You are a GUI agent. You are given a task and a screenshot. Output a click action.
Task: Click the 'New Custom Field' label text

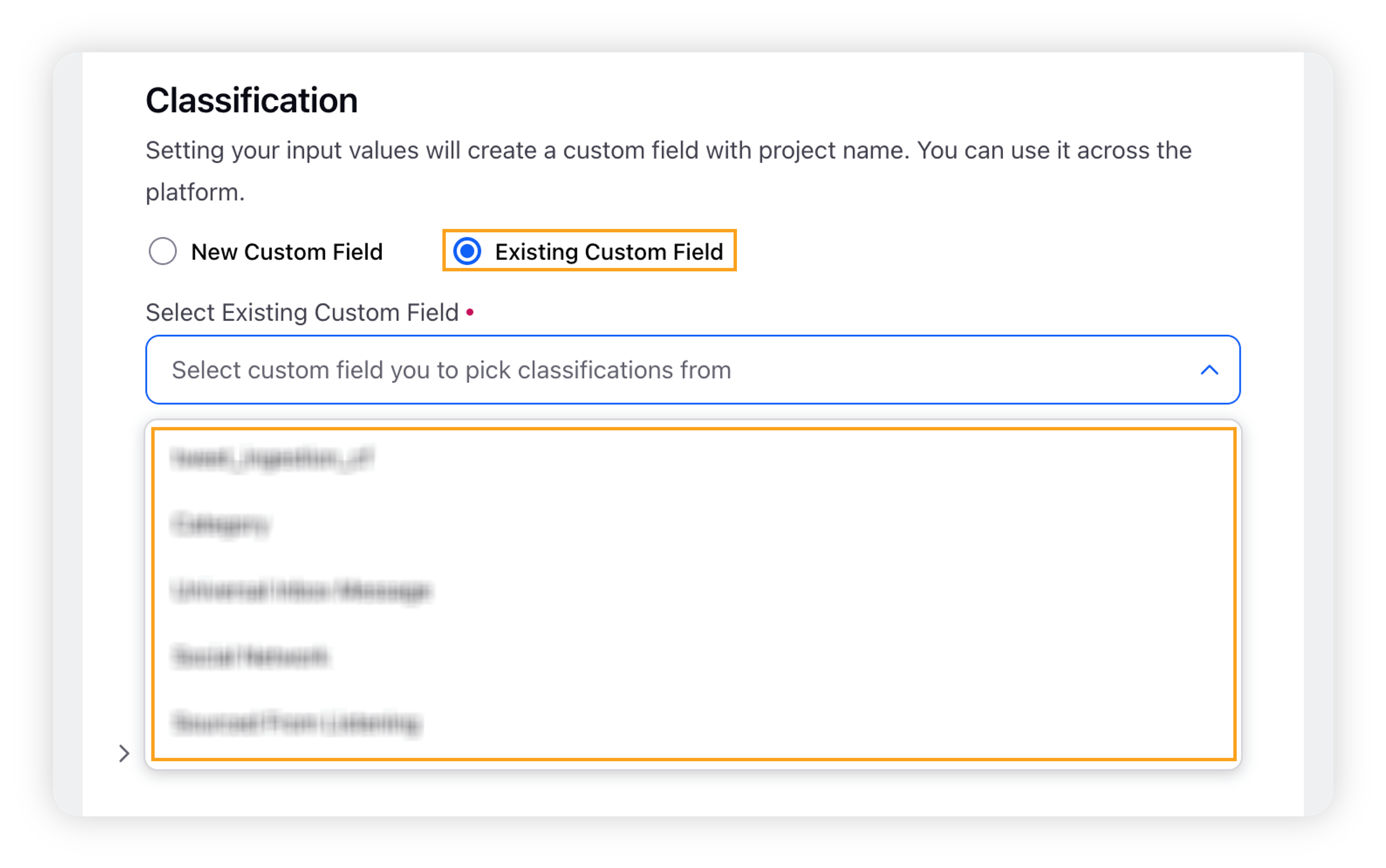click(287, 252)
